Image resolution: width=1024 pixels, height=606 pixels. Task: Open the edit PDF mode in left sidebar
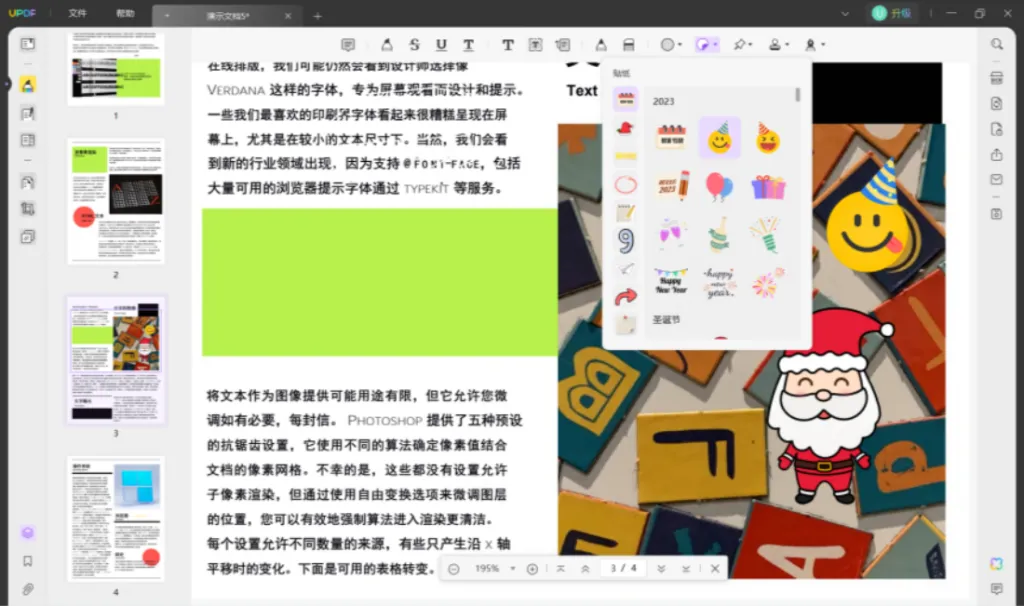pos(27,114)
